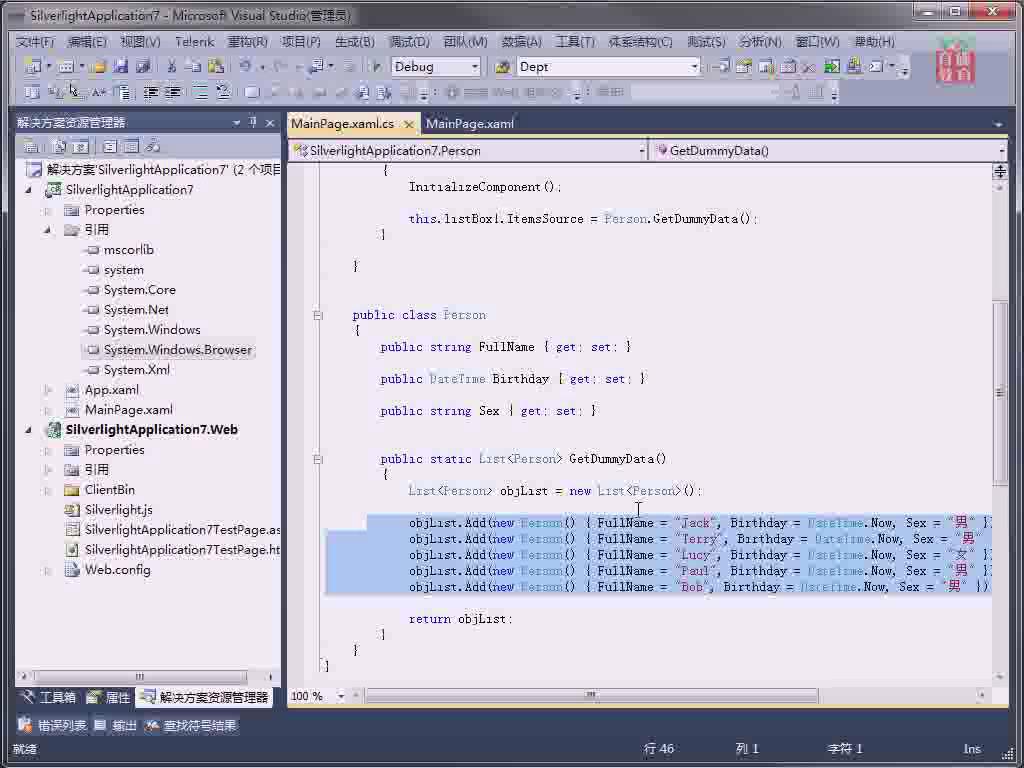This screenshot has height=768, width=1024.
Task: Select mscorlib reference in tree
Action: pyautogui.click(x=129, y=250)
